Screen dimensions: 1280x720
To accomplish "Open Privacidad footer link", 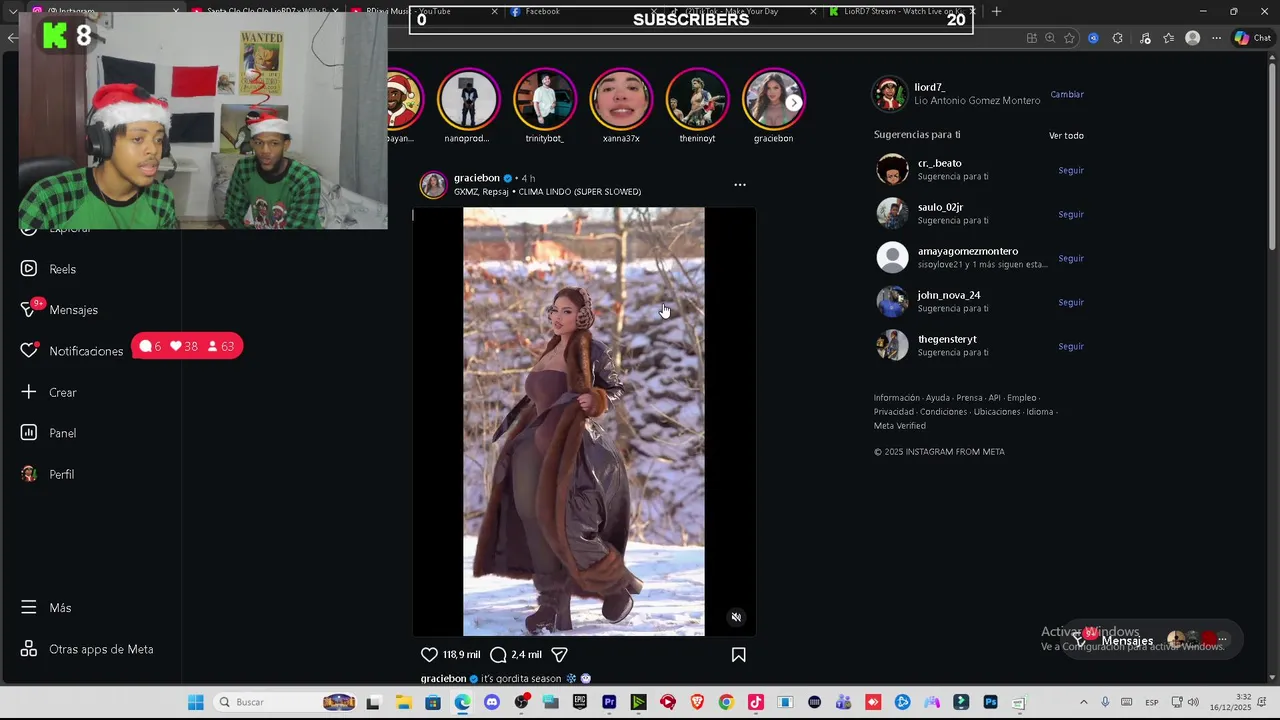I will [894, 412].
